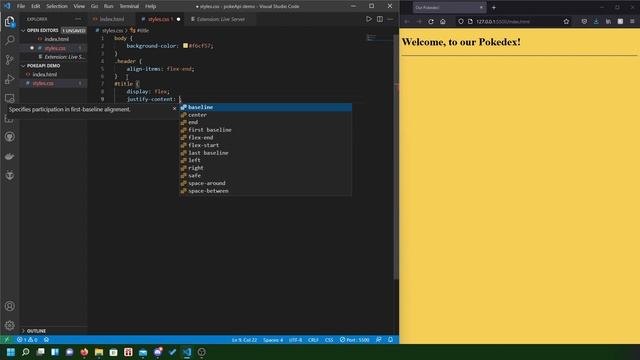Click Spaces: 4 indentation setting
Image resolution: width=640 pixels, height=360 pixels.
273,340
